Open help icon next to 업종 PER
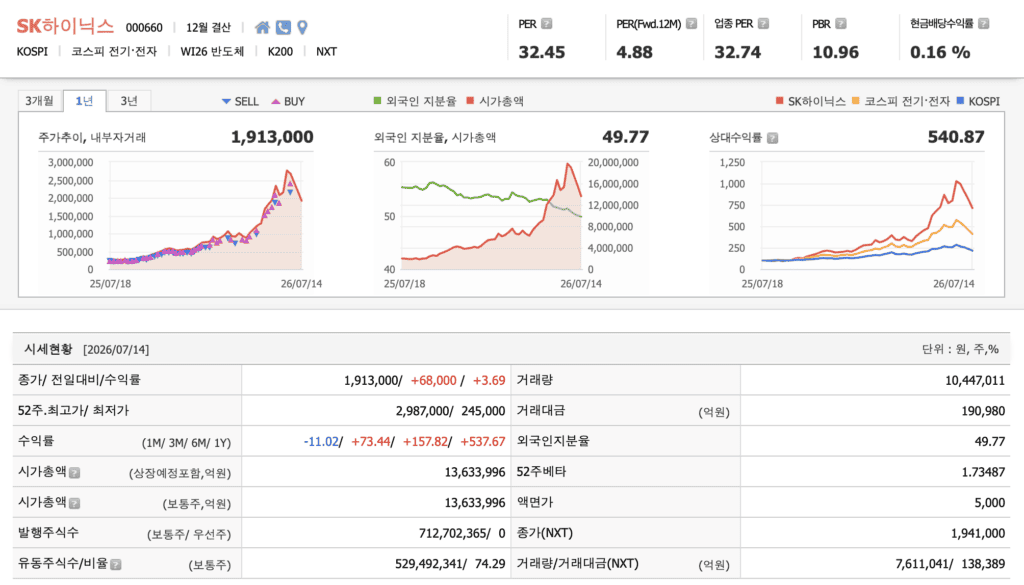Image resolution: width=1024 pixels, height=585 pixels. tap(763, 24)
